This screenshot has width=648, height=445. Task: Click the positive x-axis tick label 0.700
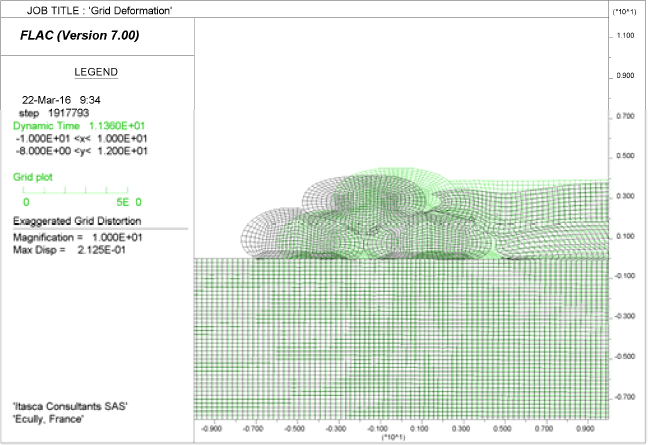tap(544, 428)
